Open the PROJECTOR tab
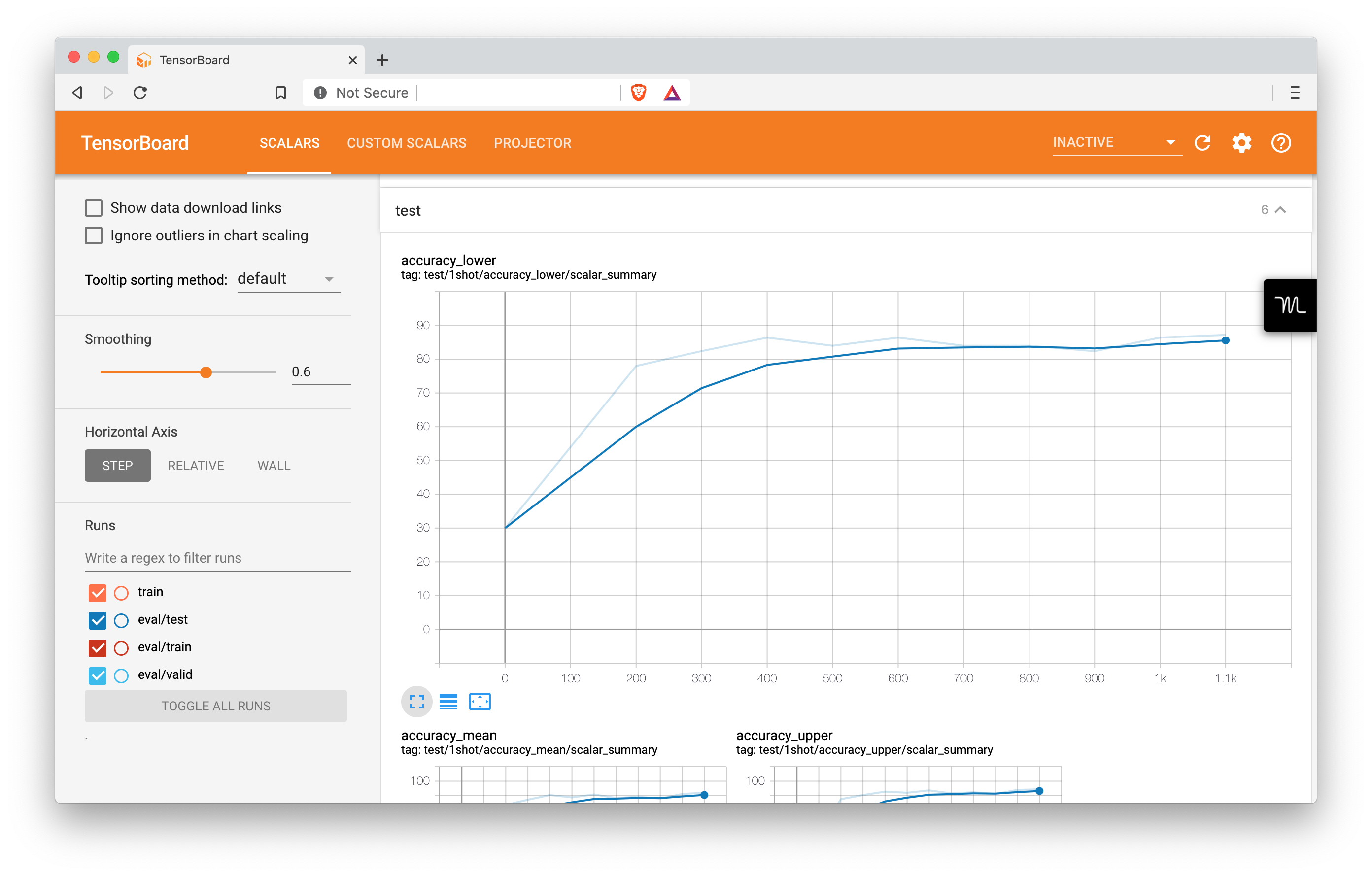The image size is (1372, 876). (x=532, y=143)
